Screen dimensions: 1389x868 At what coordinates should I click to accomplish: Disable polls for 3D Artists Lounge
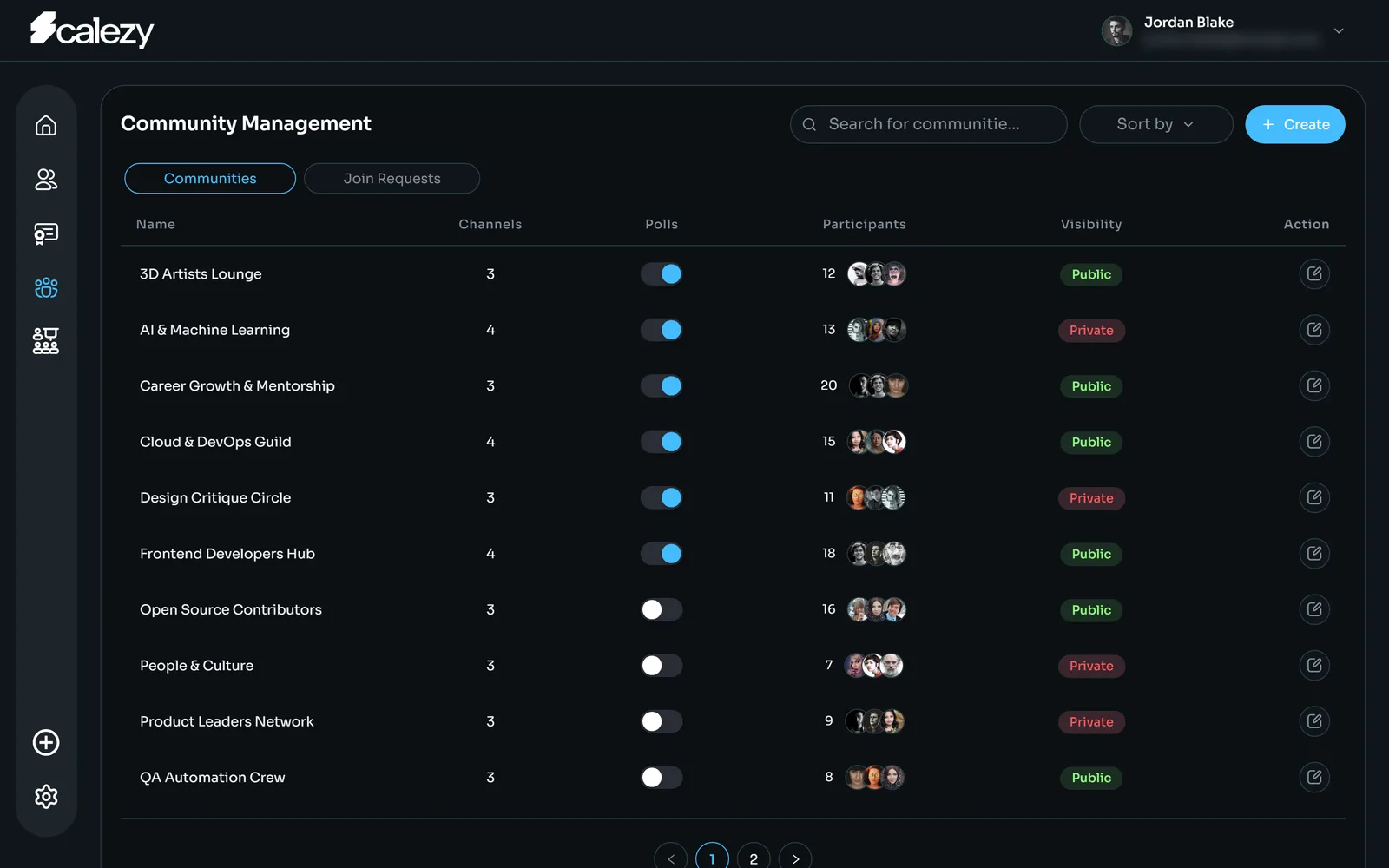coord(662,274)
